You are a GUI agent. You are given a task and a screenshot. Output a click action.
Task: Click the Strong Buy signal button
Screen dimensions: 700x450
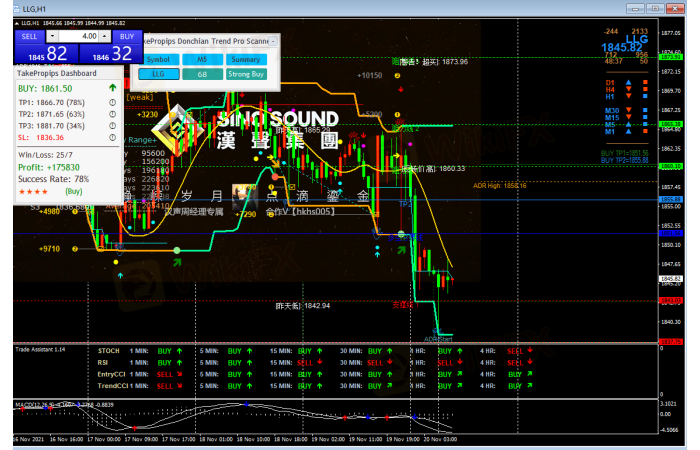[x=245, y=74]
